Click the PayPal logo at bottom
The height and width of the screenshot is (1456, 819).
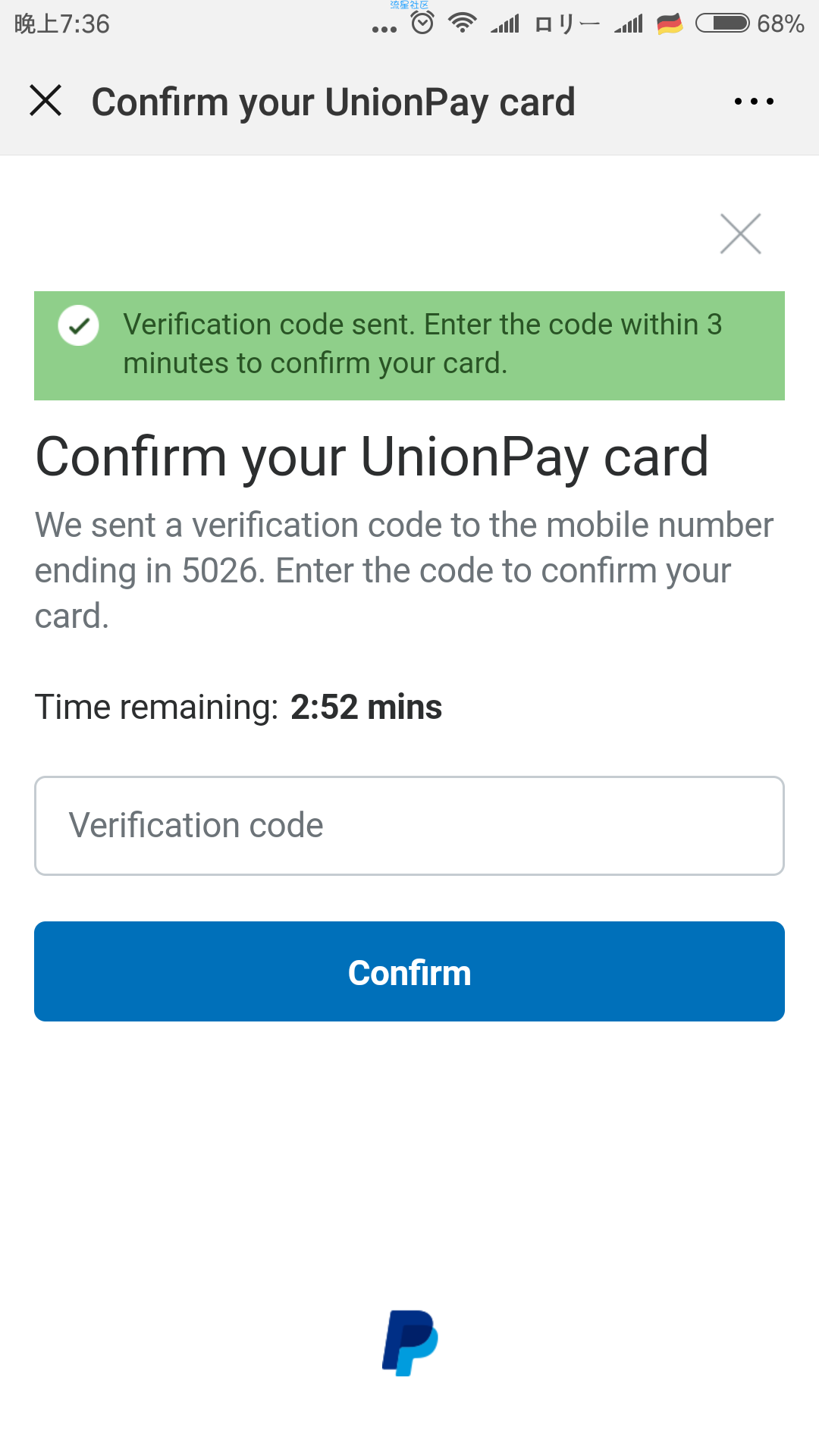(410, 1342)
